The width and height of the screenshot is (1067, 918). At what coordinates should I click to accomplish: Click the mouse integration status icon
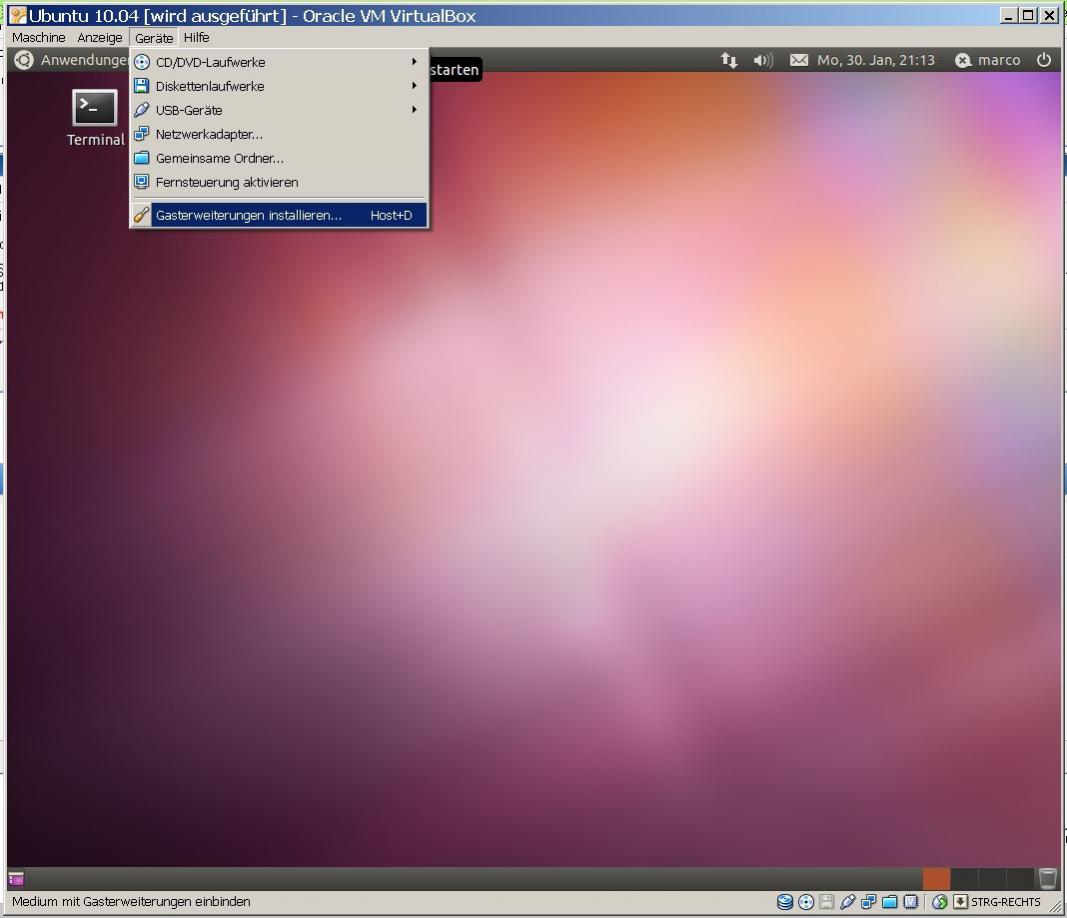point(940,902)
